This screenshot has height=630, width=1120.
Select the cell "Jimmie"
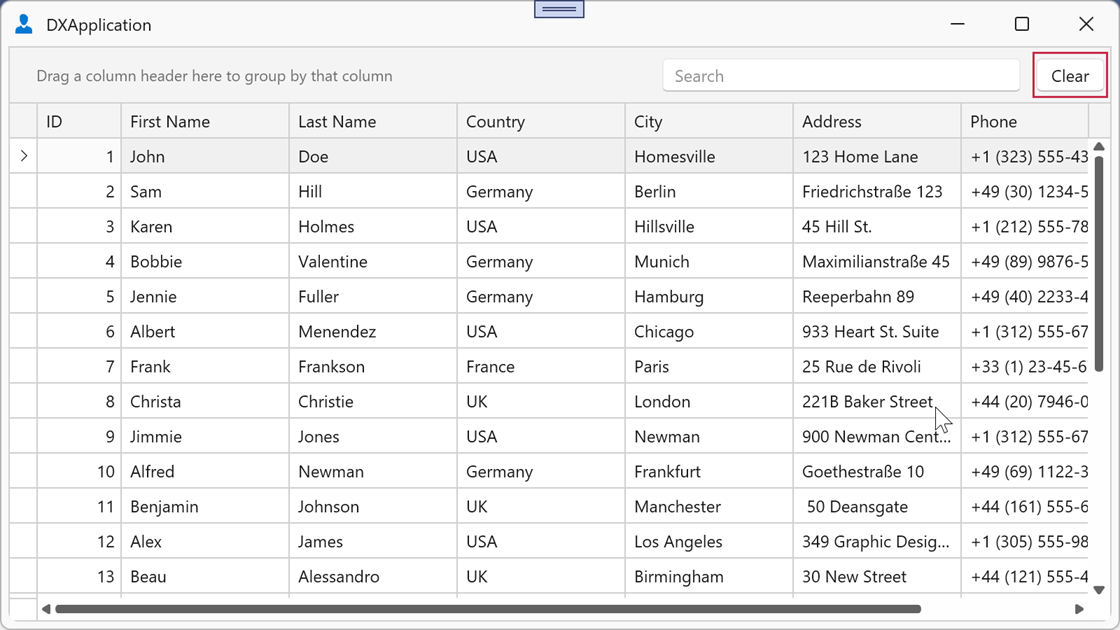[205, 436]
